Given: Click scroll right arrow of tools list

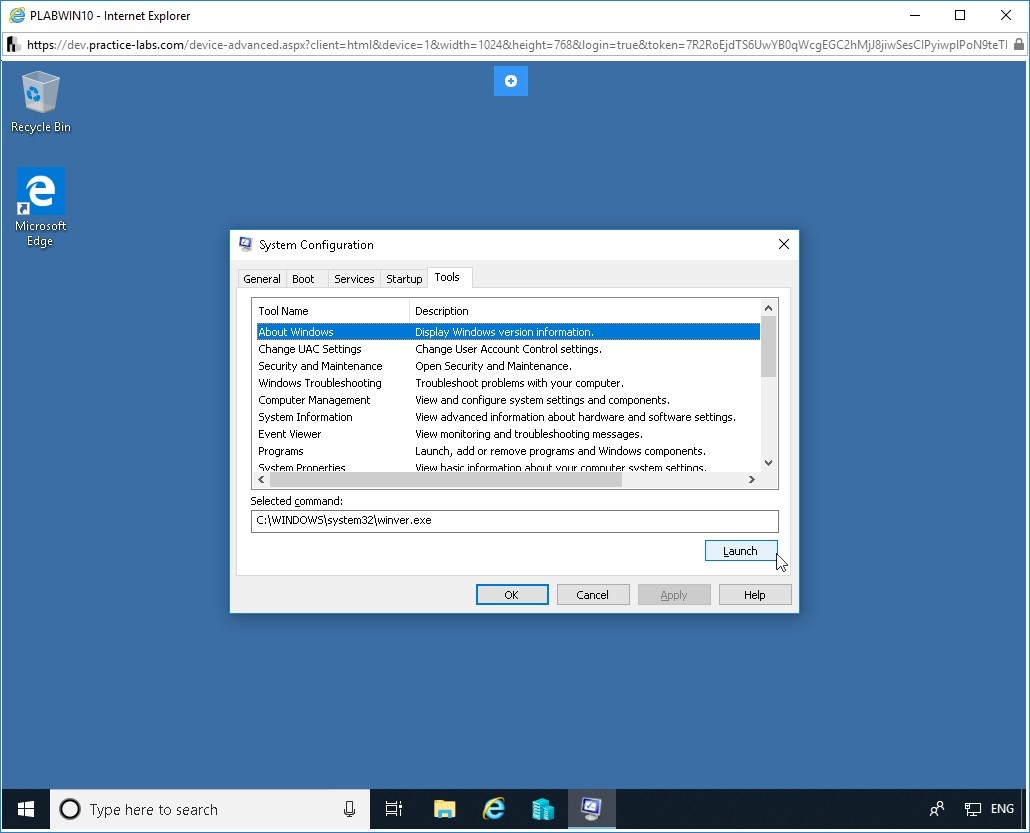Looking at the screenshot, I should tap(752, 480).
